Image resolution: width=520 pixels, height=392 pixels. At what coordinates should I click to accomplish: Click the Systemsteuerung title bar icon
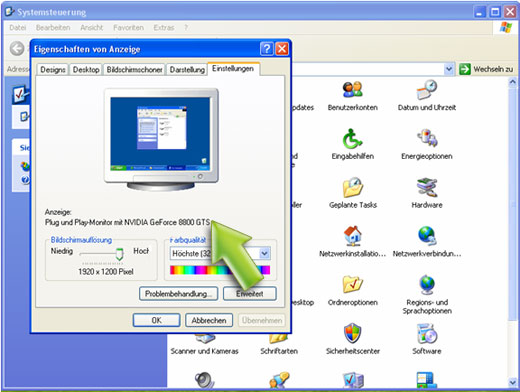[9, 12]
